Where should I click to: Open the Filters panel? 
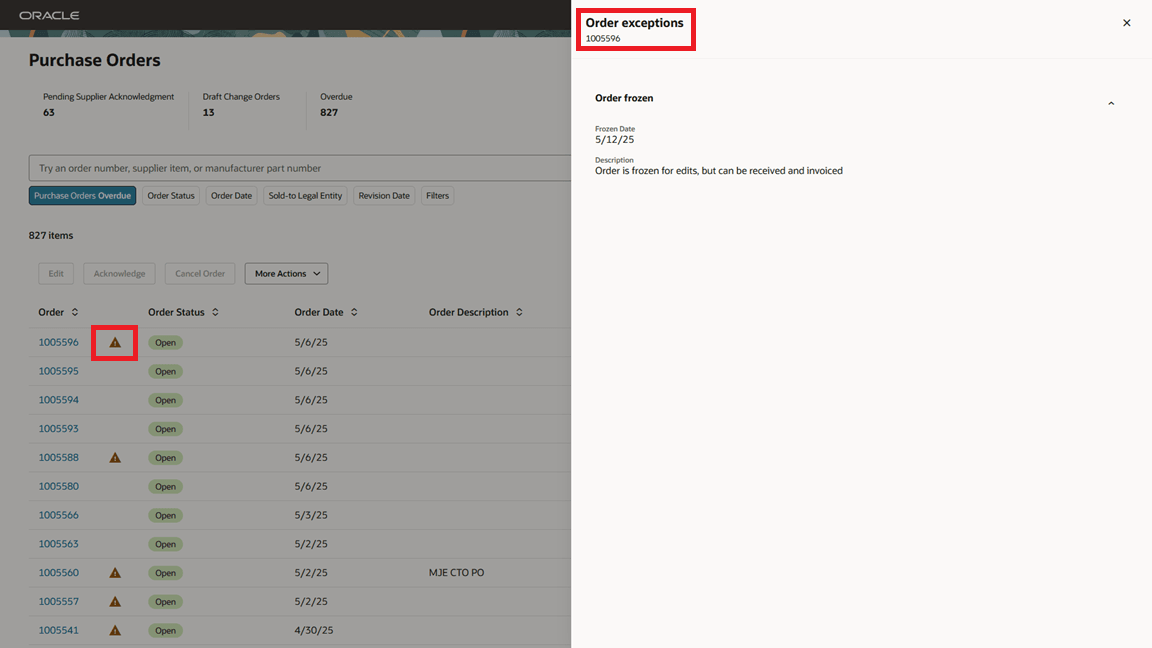[437, 195]
